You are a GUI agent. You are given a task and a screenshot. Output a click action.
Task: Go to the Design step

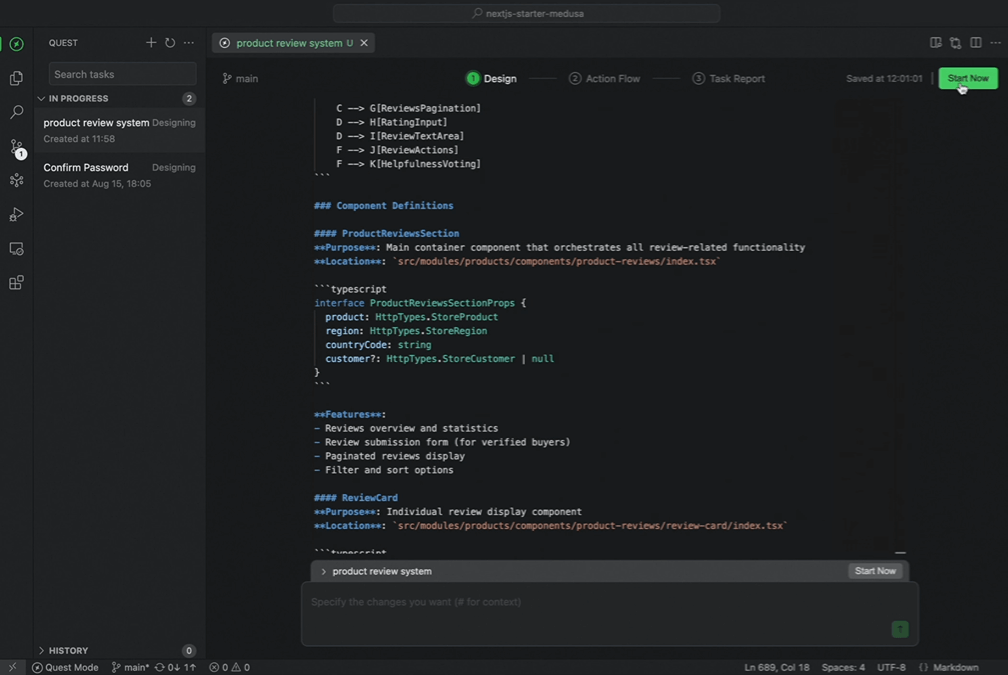point(492,78)
